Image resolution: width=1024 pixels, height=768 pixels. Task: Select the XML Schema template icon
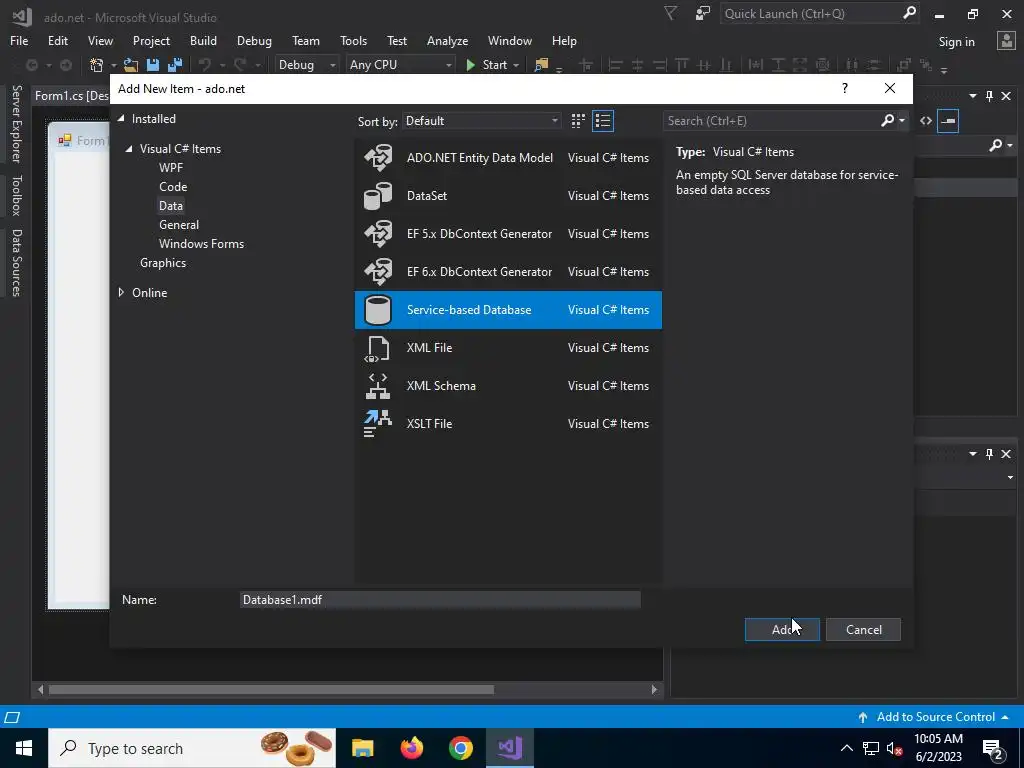(378, 386)
